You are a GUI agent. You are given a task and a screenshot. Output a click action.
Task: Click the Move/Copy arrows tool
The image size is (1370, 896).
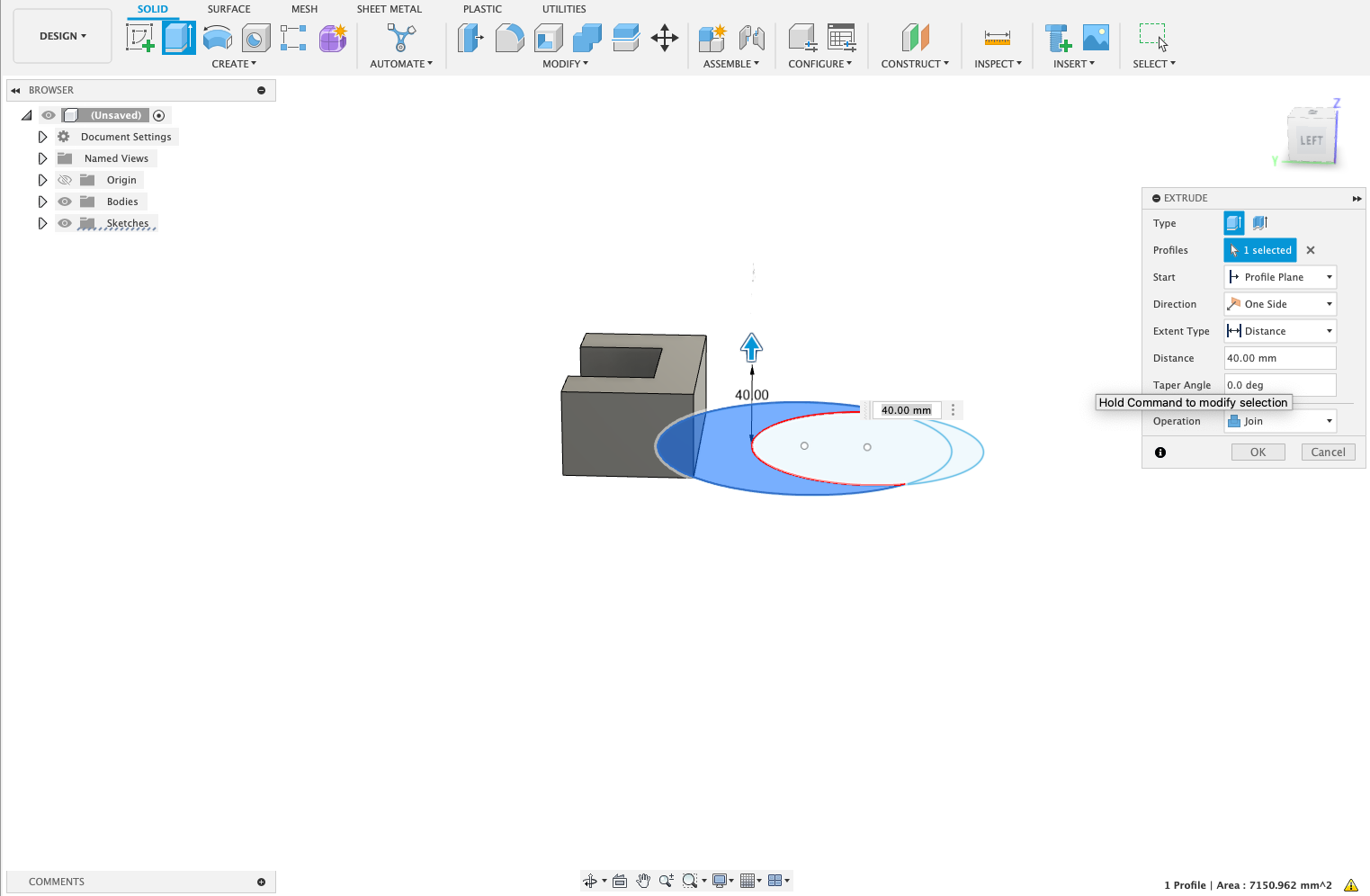point(665,38)
